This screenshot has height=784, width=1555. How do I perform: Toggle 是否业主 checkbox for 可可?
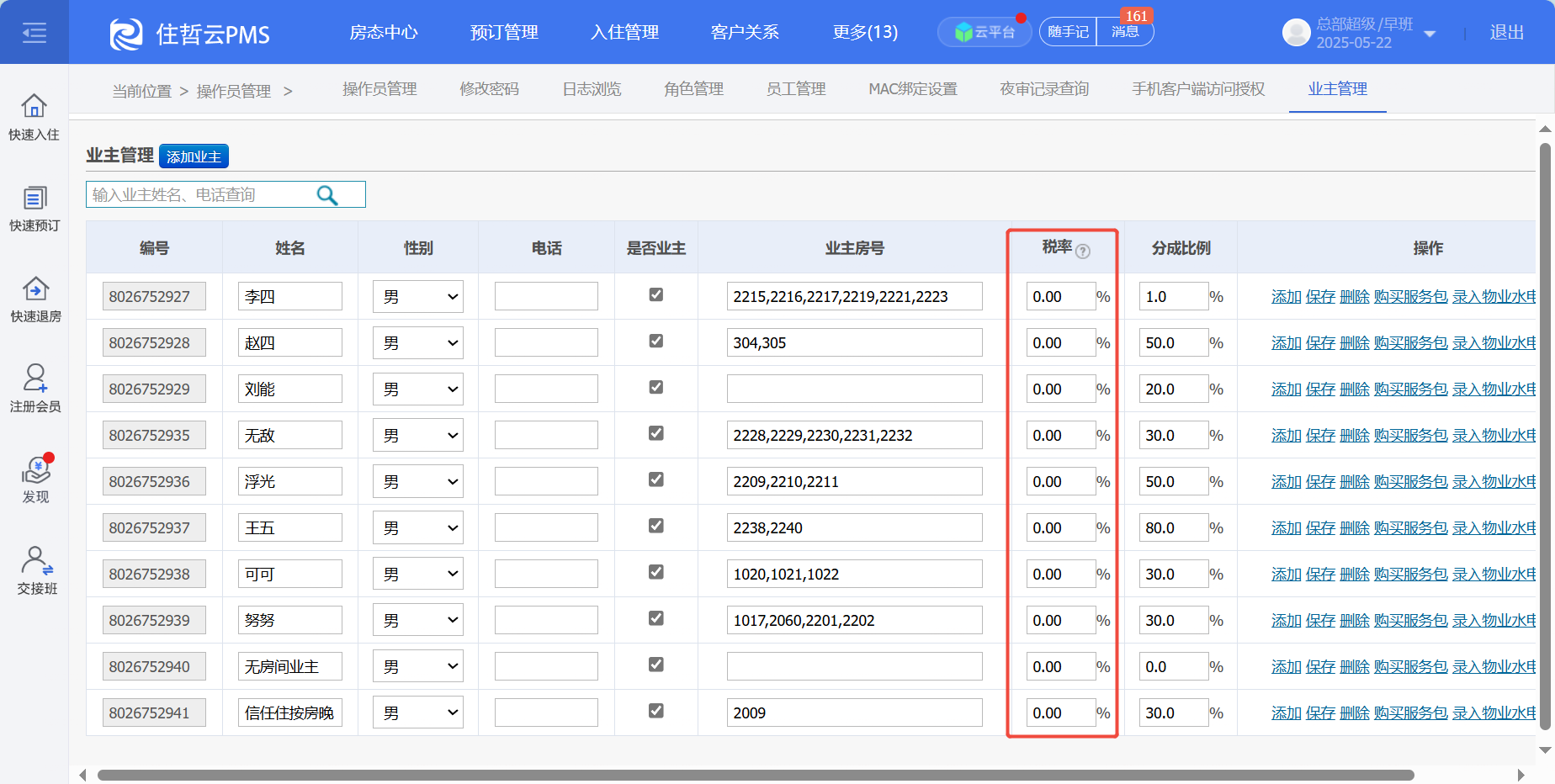point(656,572)
